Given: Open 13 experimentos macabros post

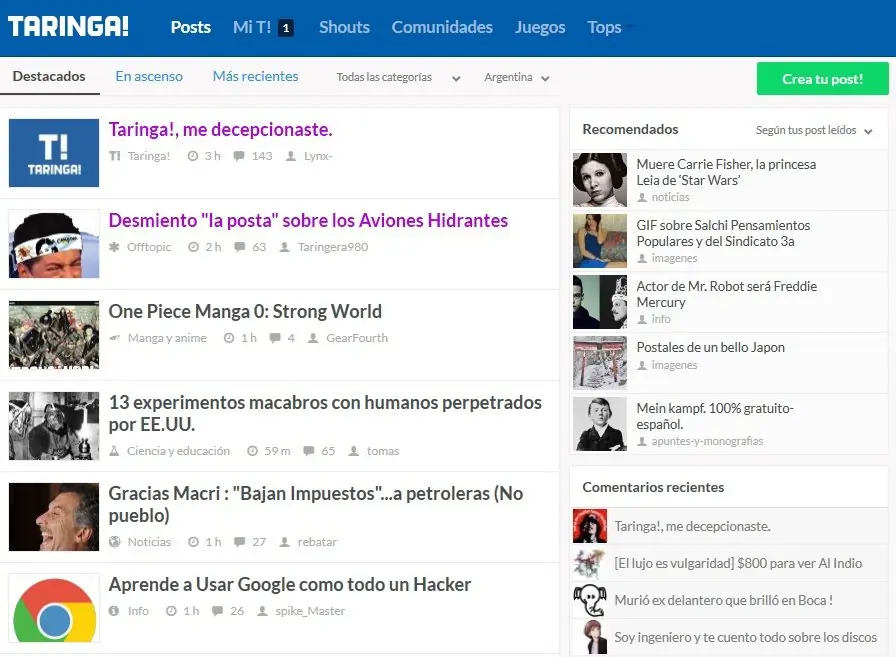Looking at the screenshot, I should pos(325,413).
